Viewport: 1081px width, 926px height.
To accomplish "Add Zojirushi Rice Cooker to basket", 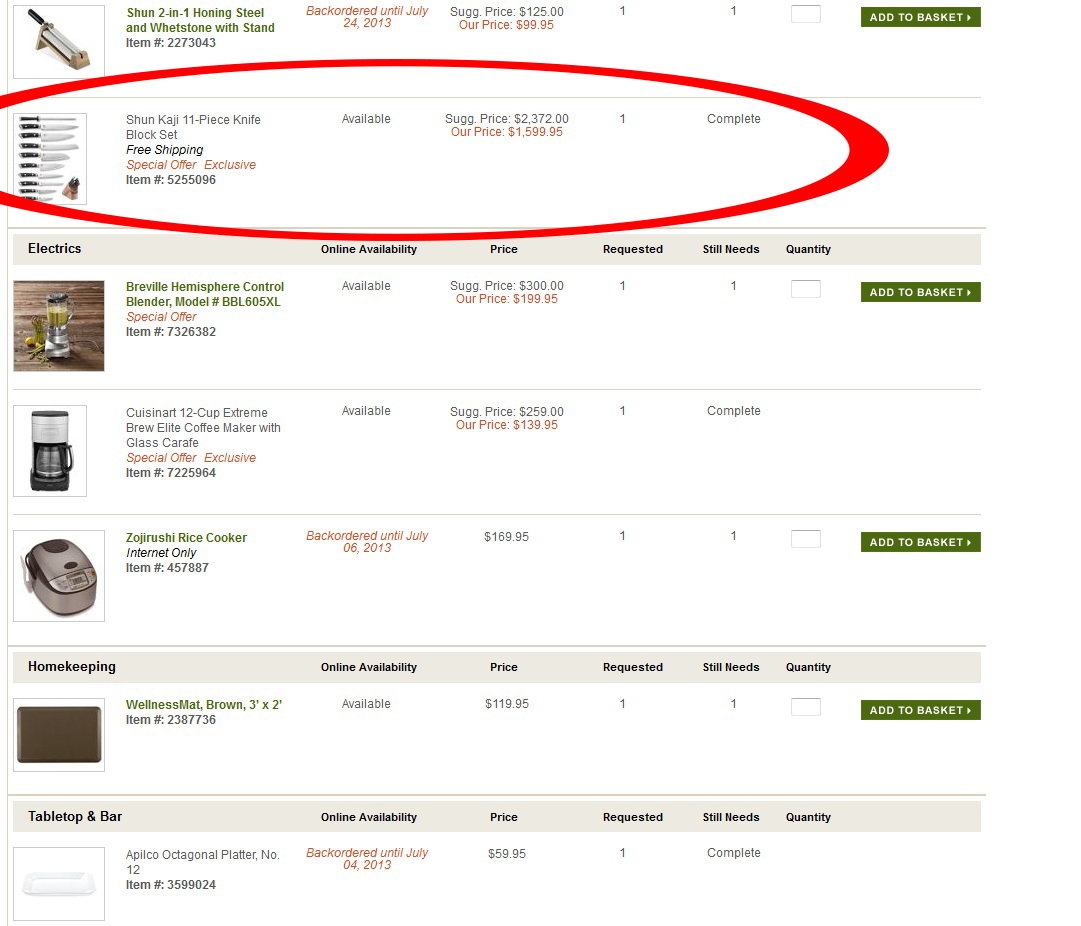I will click(920, 542).
